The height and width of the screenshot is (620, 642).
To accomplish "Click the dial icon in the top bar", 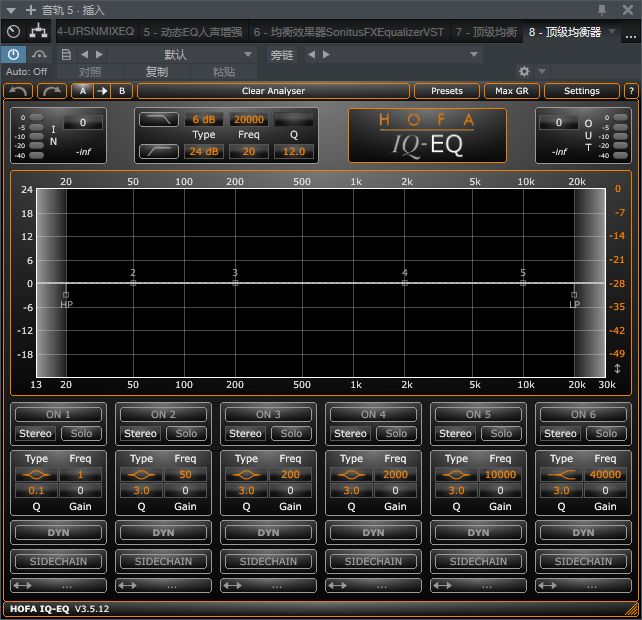I will coord(14,32).
